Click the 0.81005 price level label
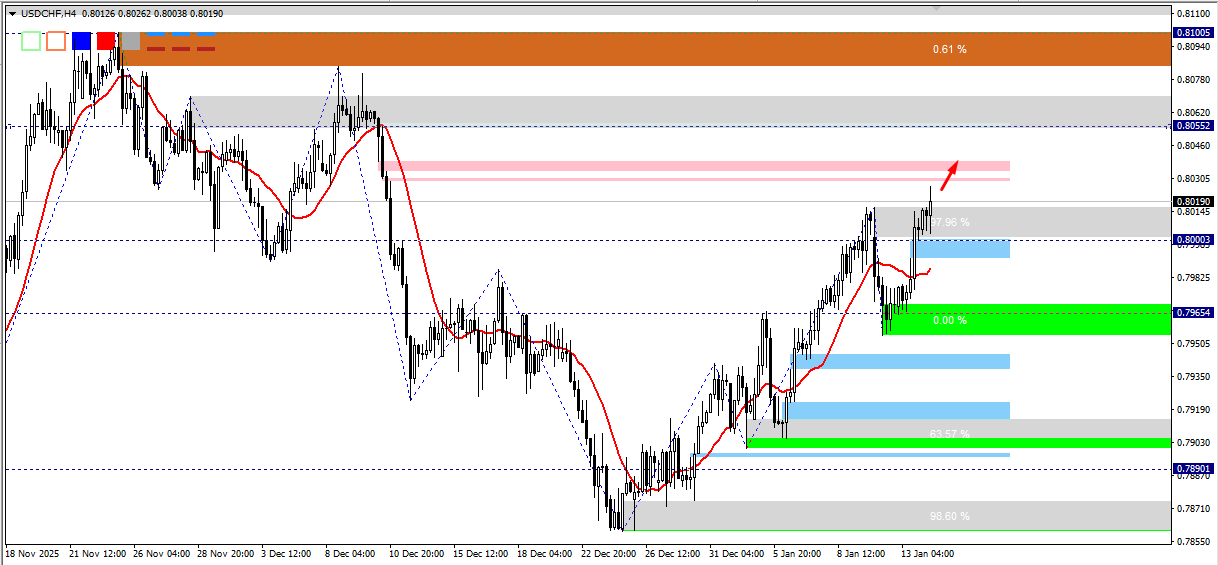The width and height of the screenshot is (1218, 565). 1194,33
